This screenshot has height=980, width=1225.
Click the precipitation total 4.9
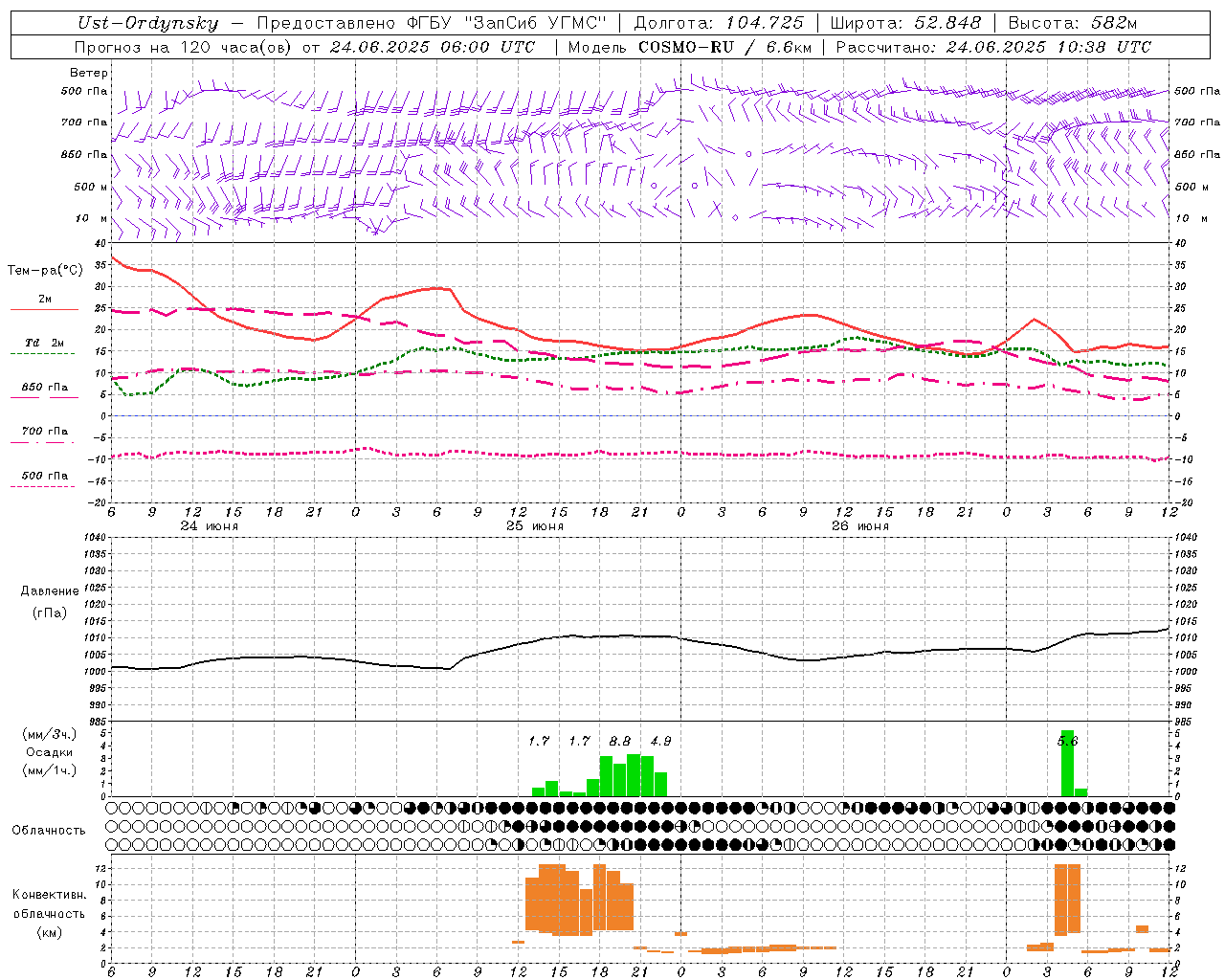660,741
